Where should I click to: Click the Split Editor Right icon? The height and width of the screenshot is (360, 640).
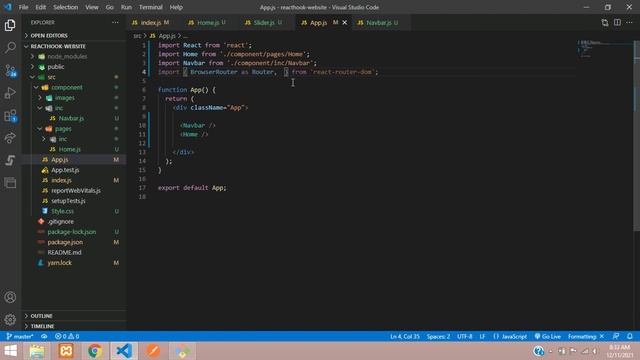pos(617,22)
